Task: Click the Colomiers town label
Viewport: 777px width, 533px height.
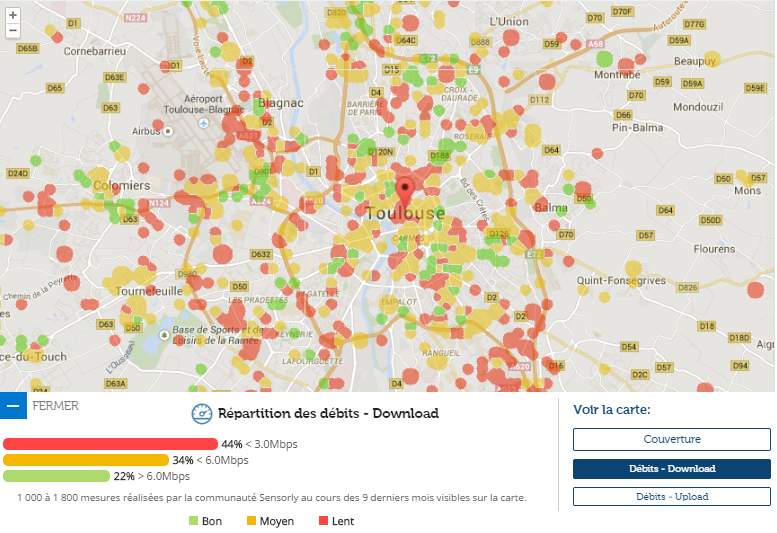Action: 121,185
